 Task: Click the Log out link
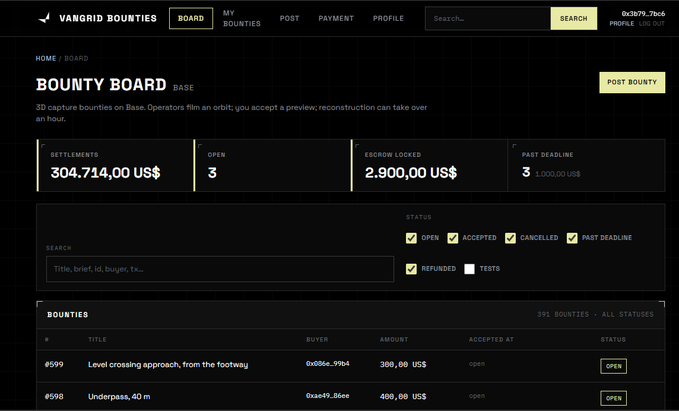[x=652, y=23]
